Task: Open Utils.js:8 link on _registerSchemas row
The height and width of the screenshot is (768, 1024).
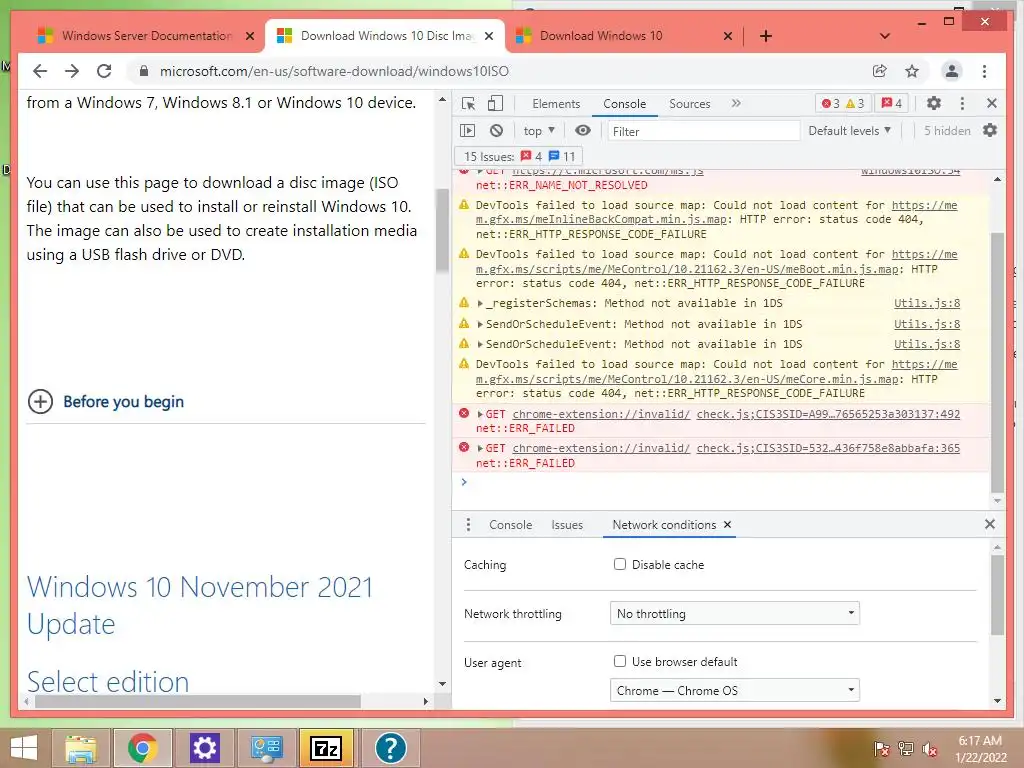Action: tap(927, 303)
